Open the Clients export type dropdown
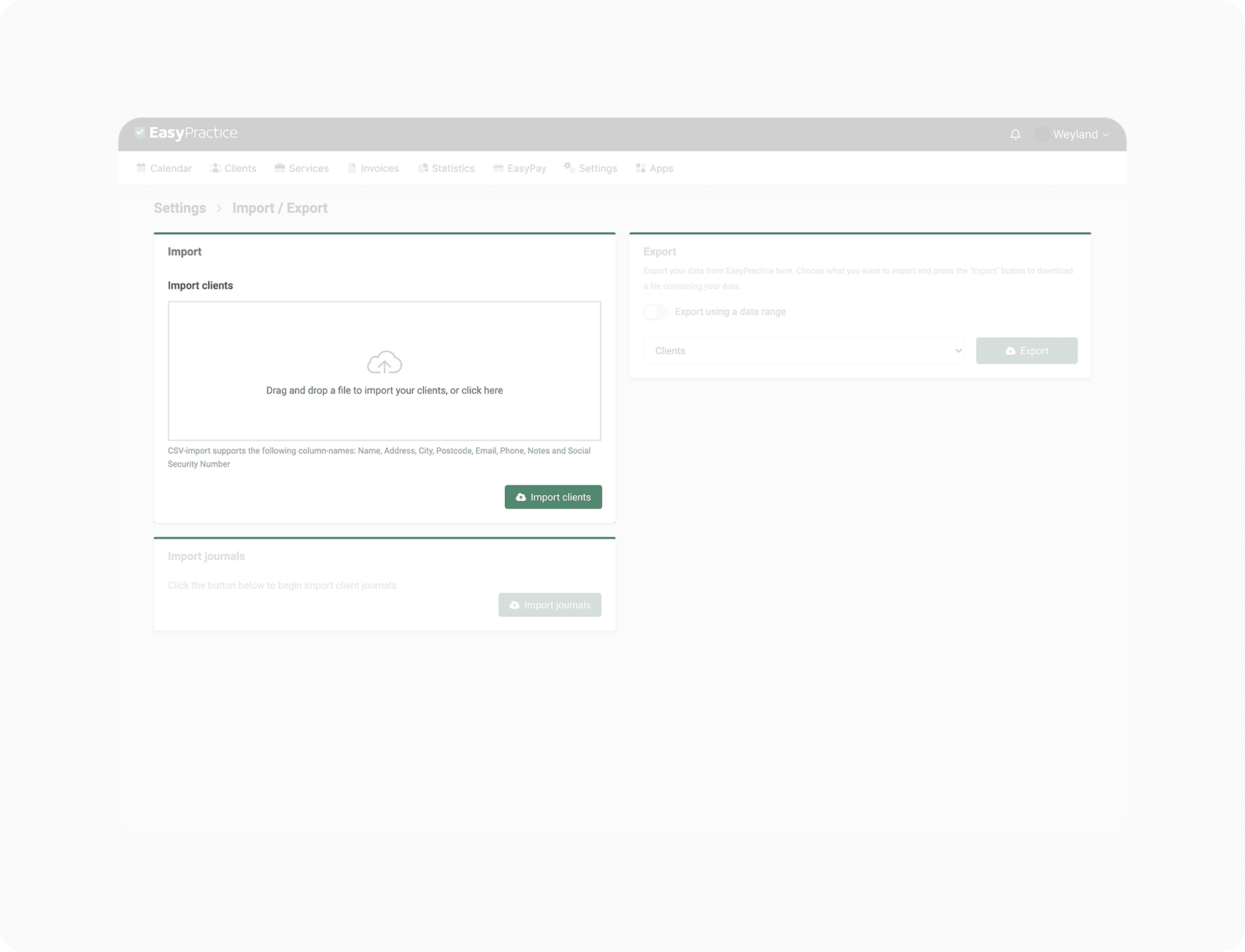 click(804, 351)
